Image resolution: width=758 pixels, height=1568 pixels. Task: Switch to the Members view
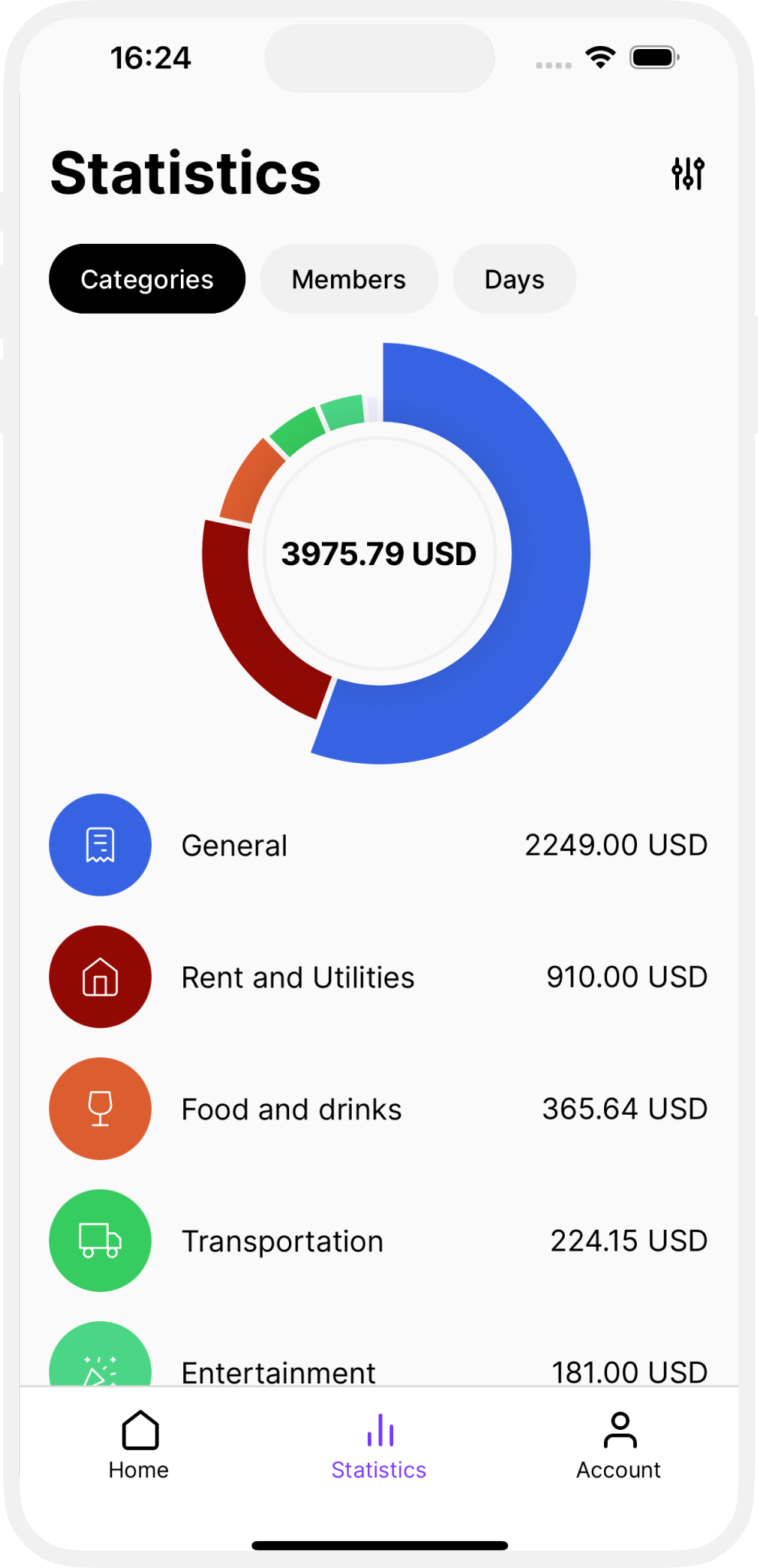point(349,279)
